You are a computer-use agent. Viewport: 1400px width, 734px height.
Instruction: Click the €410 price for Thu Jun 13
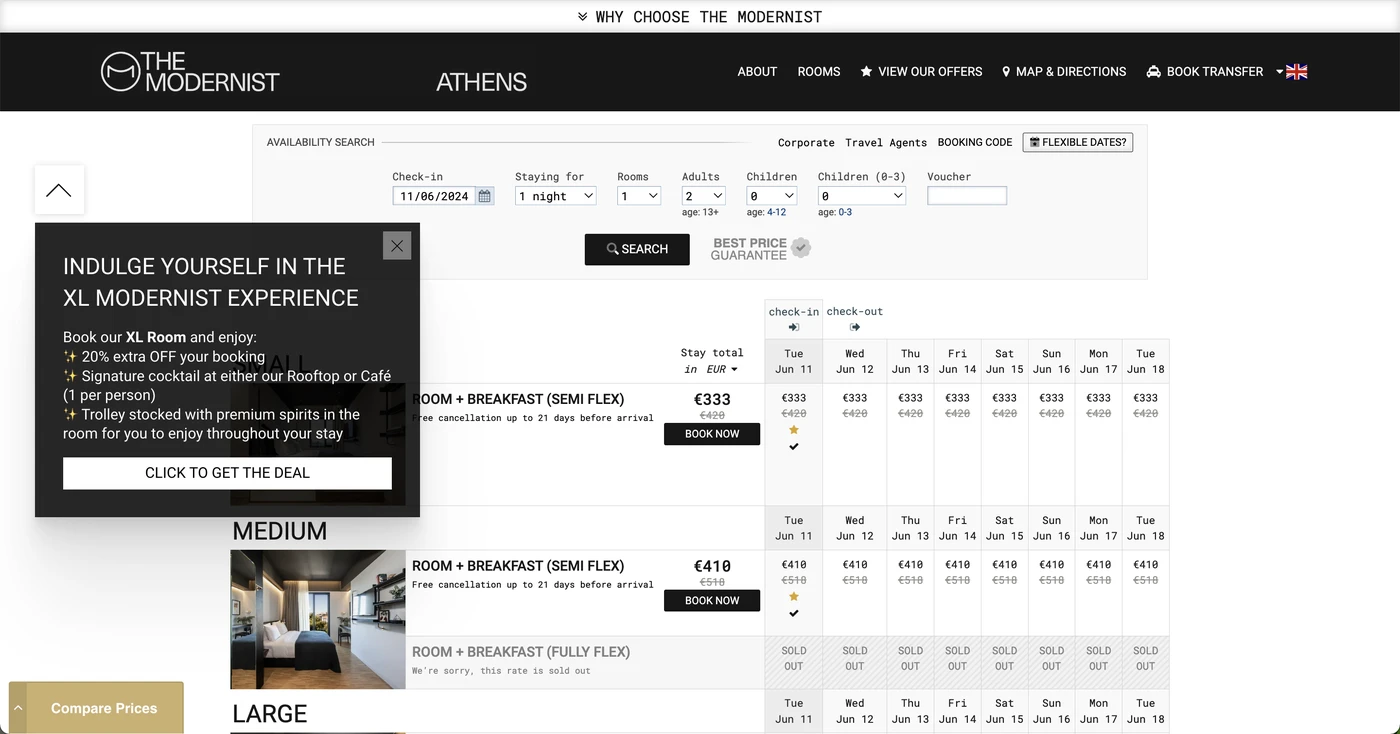click(x=911, y=565)
